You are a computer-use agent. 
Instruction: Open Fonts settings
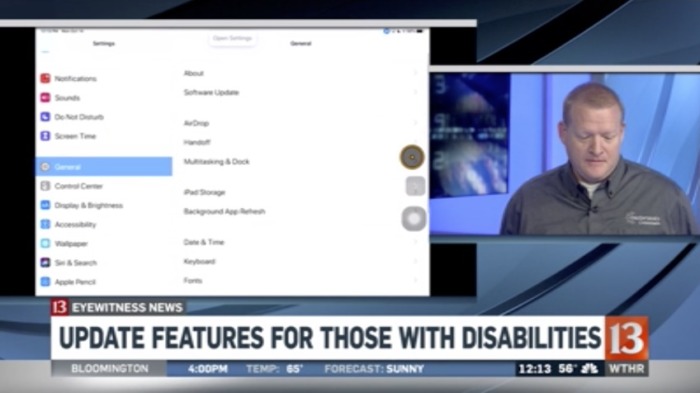301,280
